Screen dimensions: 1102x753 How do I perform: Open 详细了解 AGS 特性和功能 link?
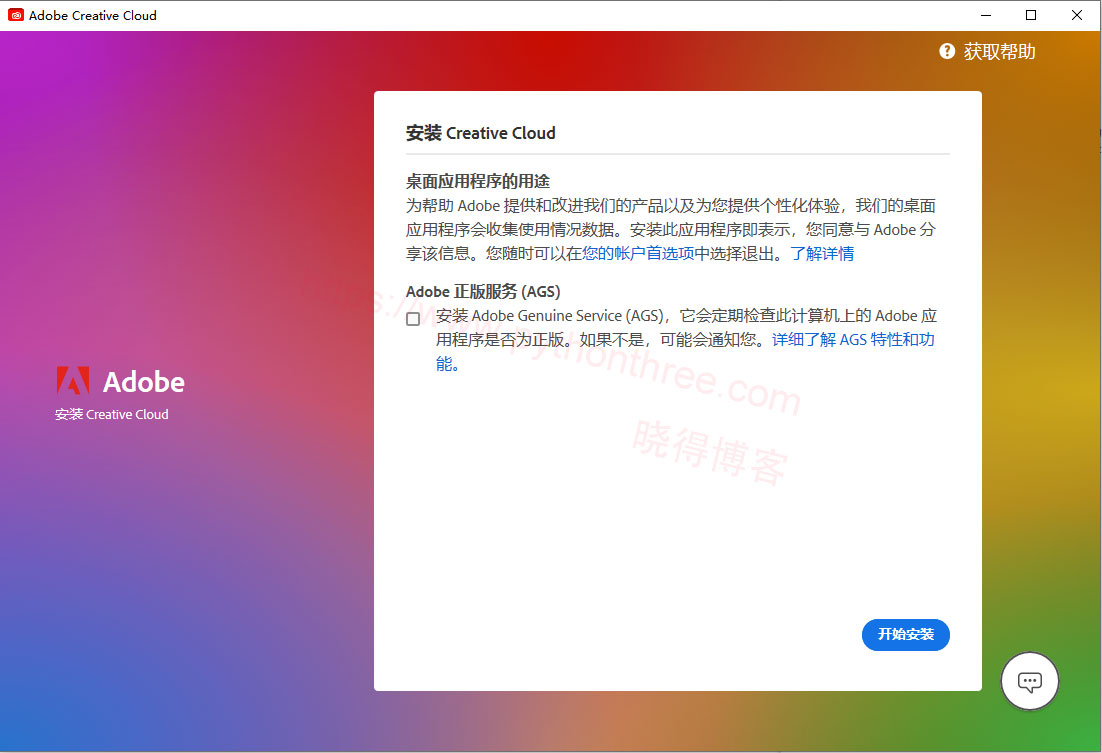tap(853, 340)
